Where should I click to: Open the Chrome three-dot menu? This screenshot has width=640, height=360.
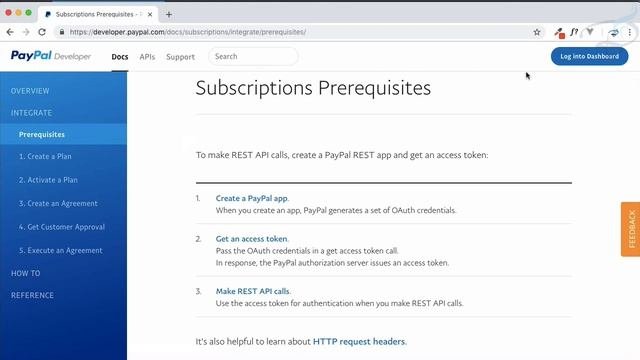pyautogui.click(x=630, y=32)
